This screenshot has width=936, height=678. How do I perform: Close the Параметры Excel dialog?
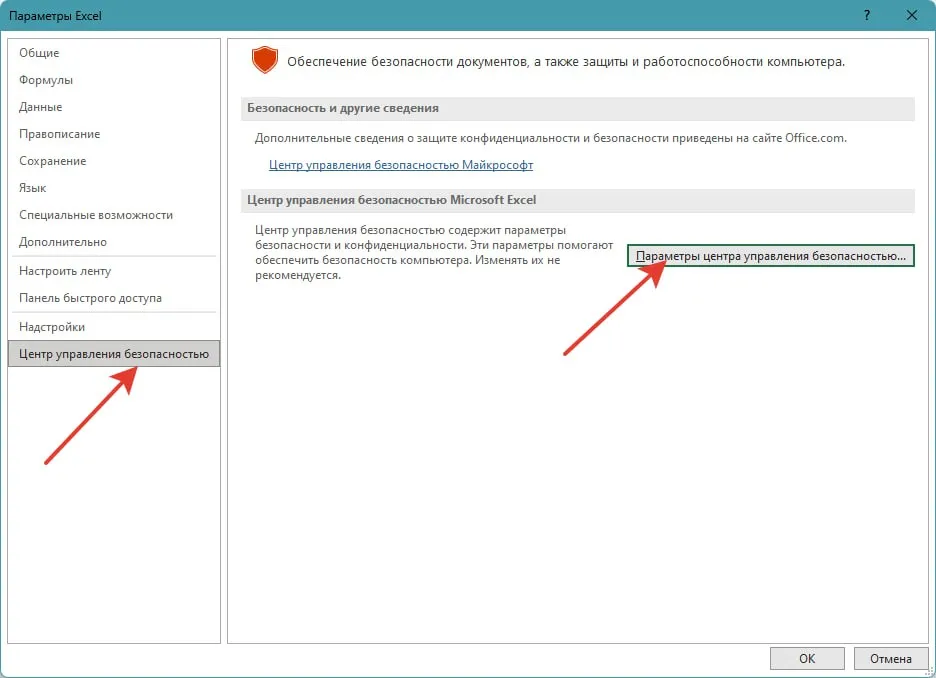[x=911, y=16]
